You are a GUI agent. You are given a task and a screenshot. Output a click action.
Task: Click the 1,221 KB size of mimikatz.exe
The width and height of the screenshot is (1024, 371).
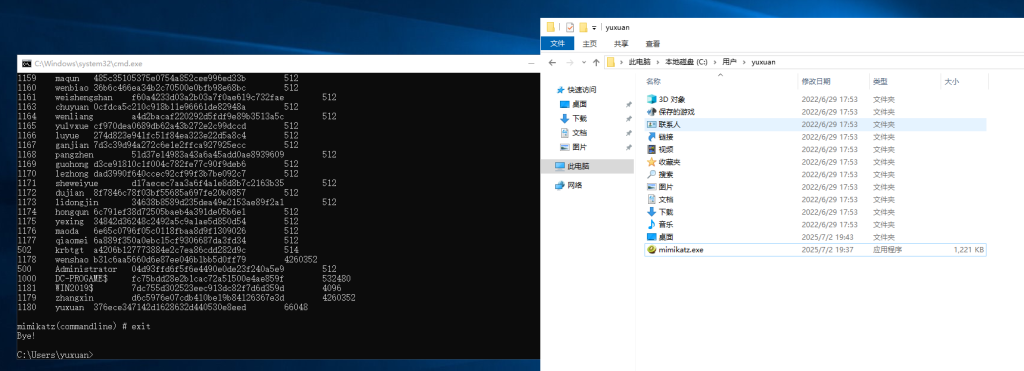(969, 250)
